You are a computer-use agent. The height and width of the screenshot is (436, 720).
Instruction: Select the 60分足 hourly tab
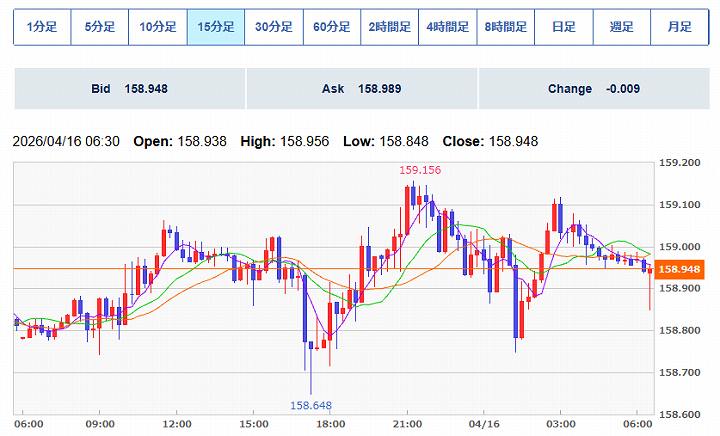point(332,27)
